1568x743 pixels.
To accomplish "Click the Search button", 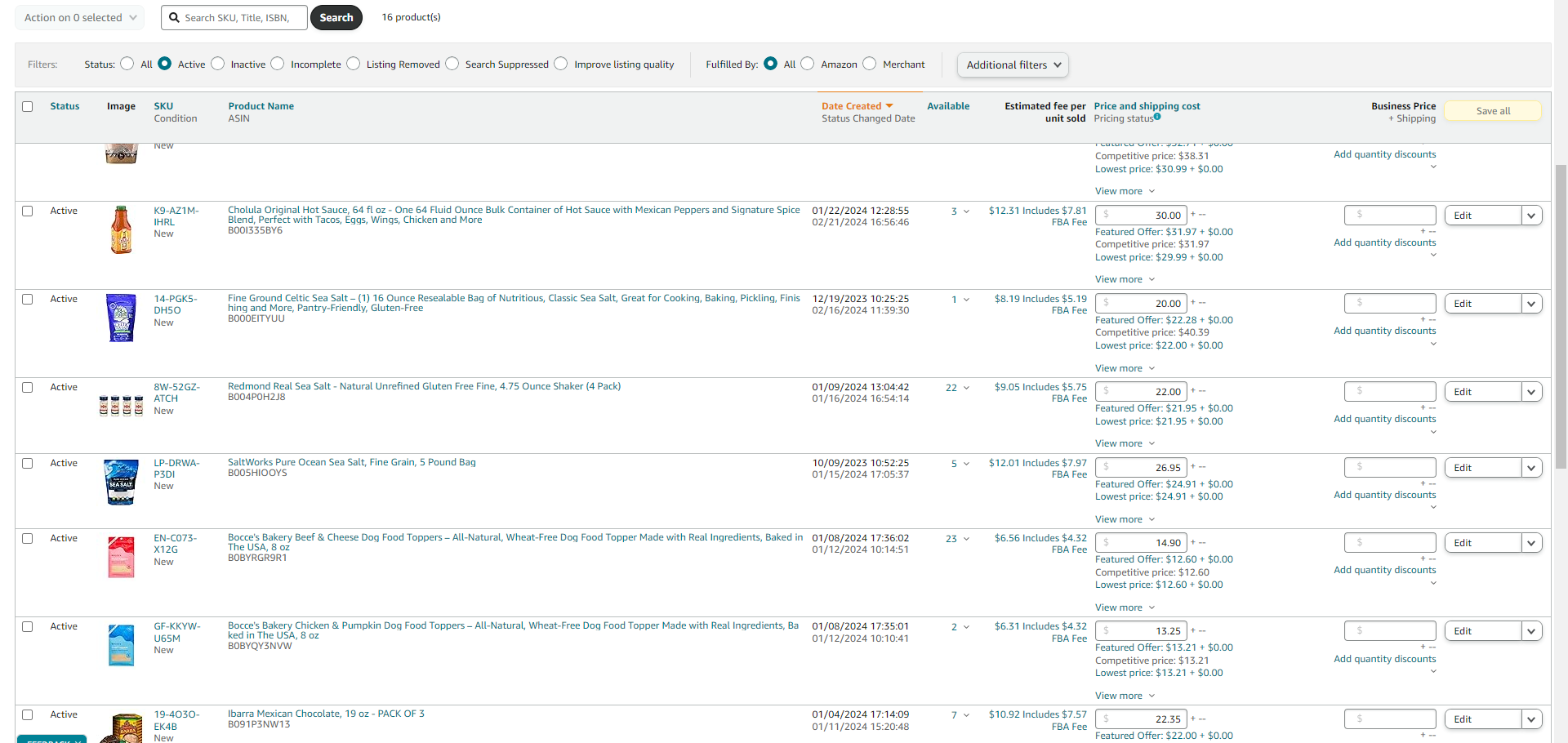I will pos(336,17).
